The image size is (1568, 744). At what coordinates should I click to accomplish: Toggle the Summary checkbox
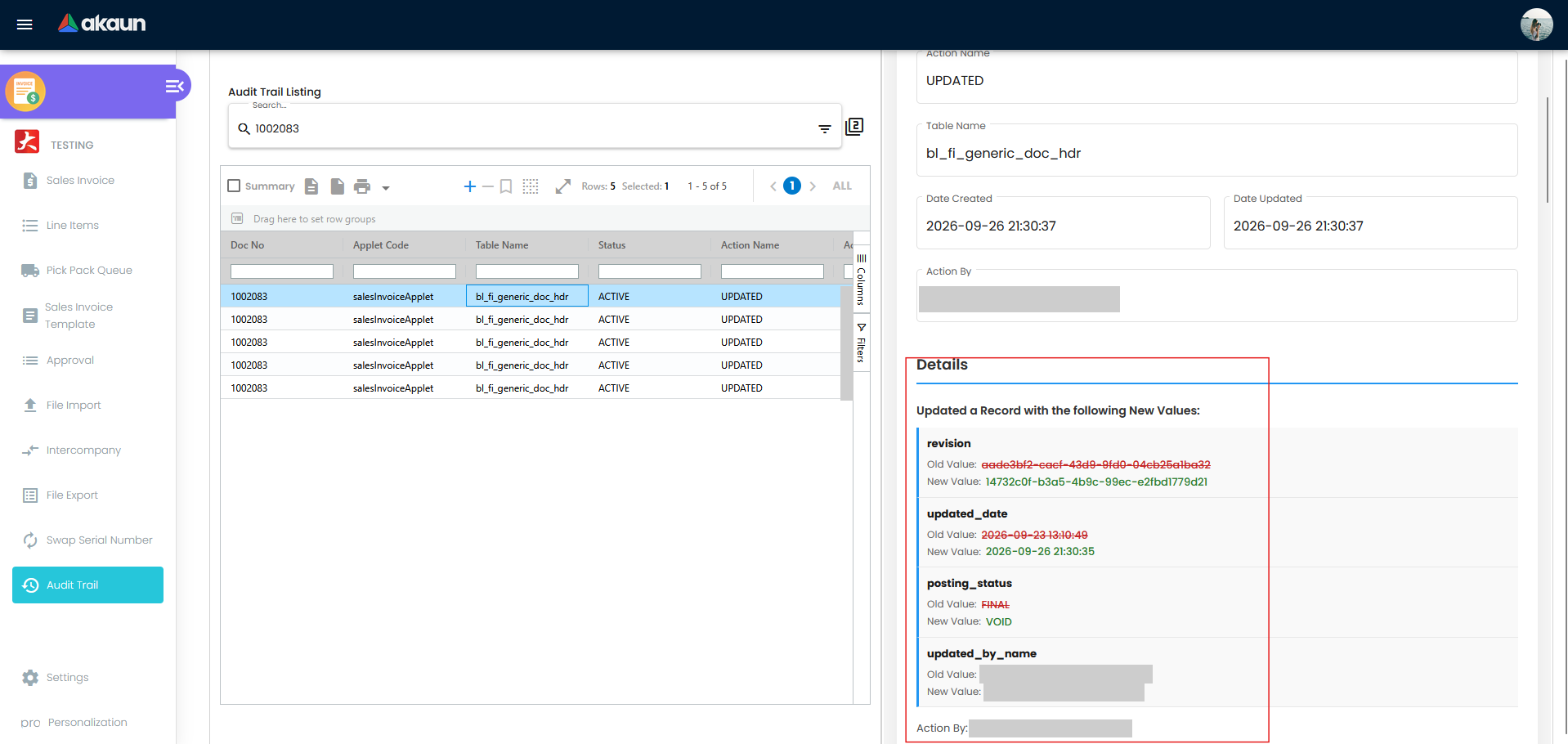234,186
